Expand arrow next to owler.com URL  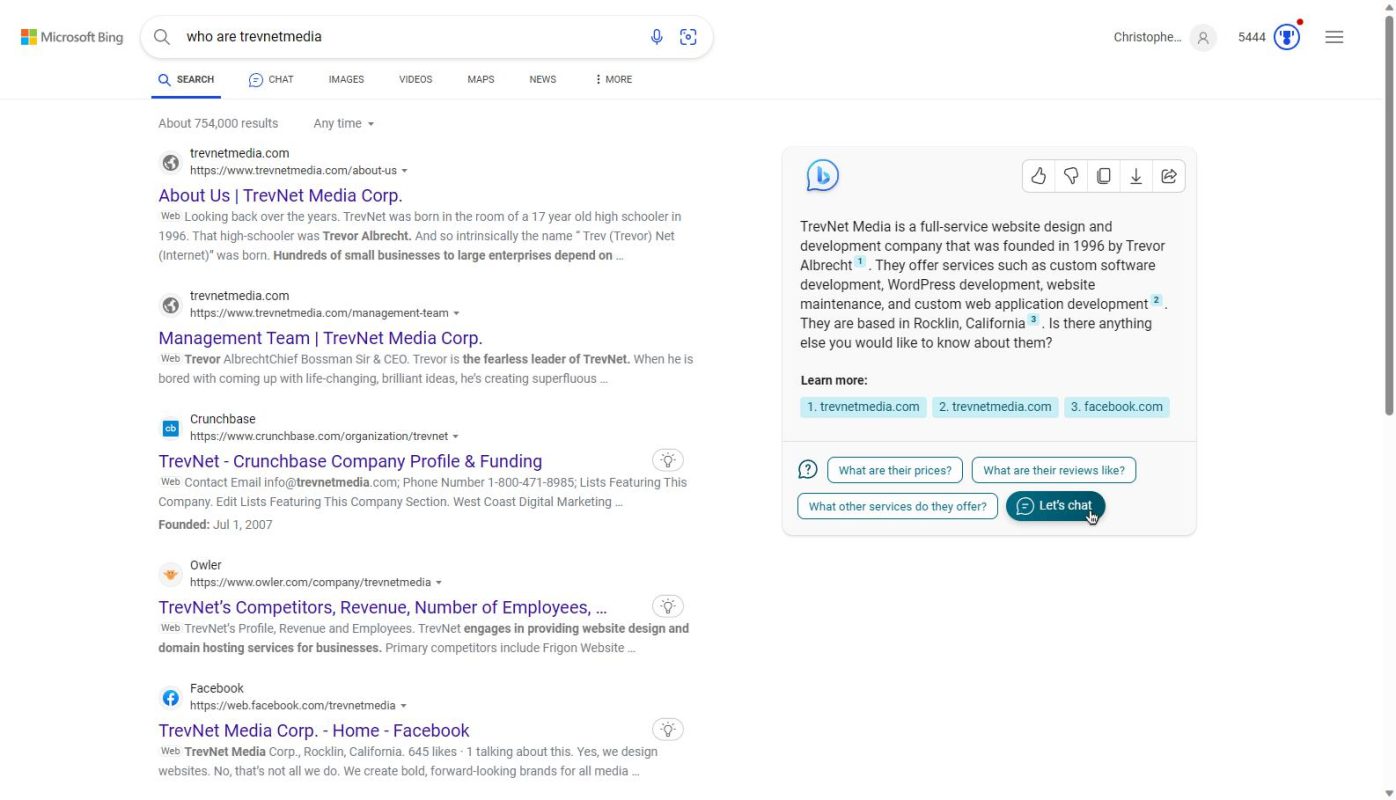pyautogui.click(x=439, y=583)
